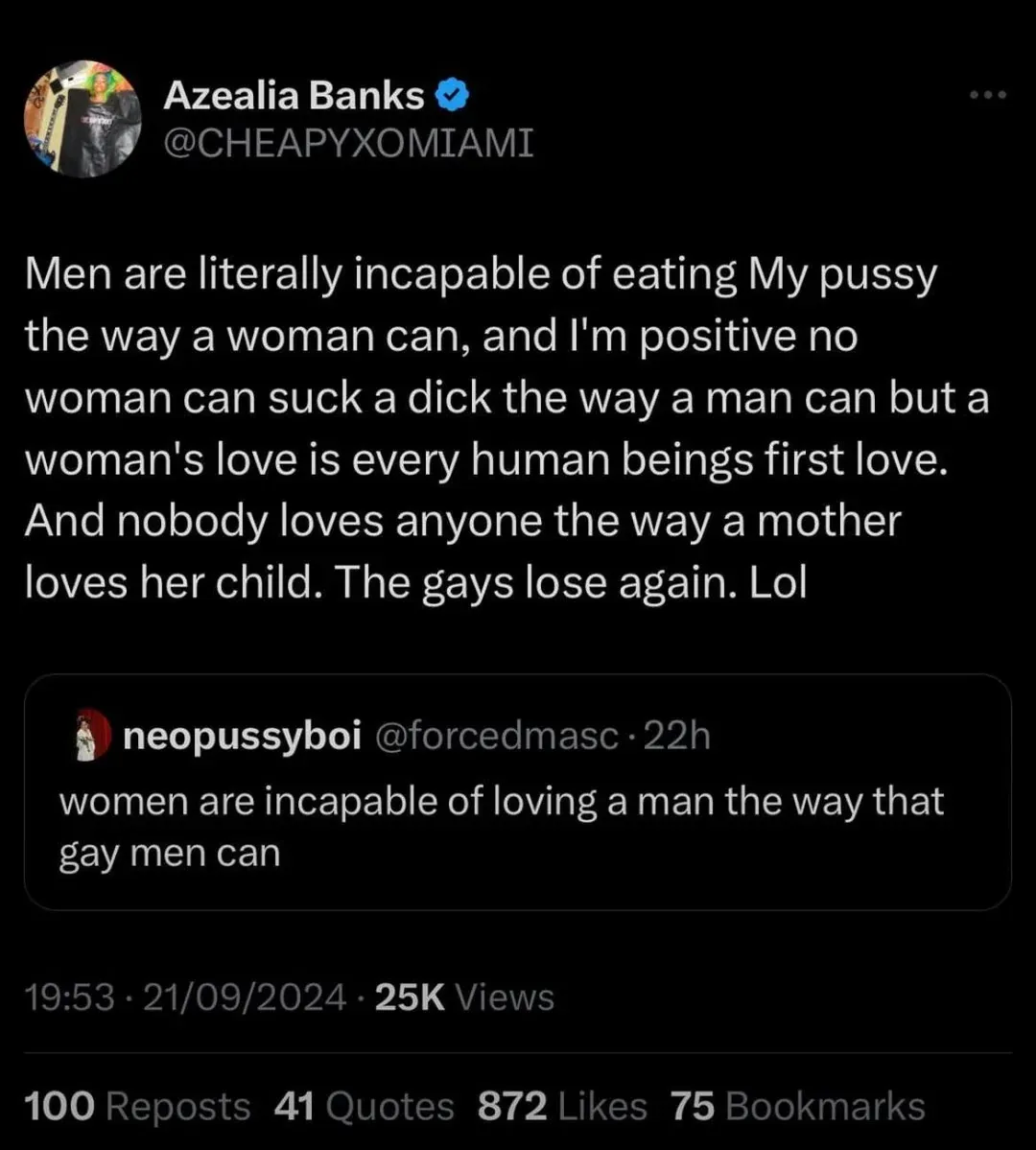View the 872 Likes list
This screenshot has width=1036, height=1150.
pyautogui.click(x=560, y=1107)
